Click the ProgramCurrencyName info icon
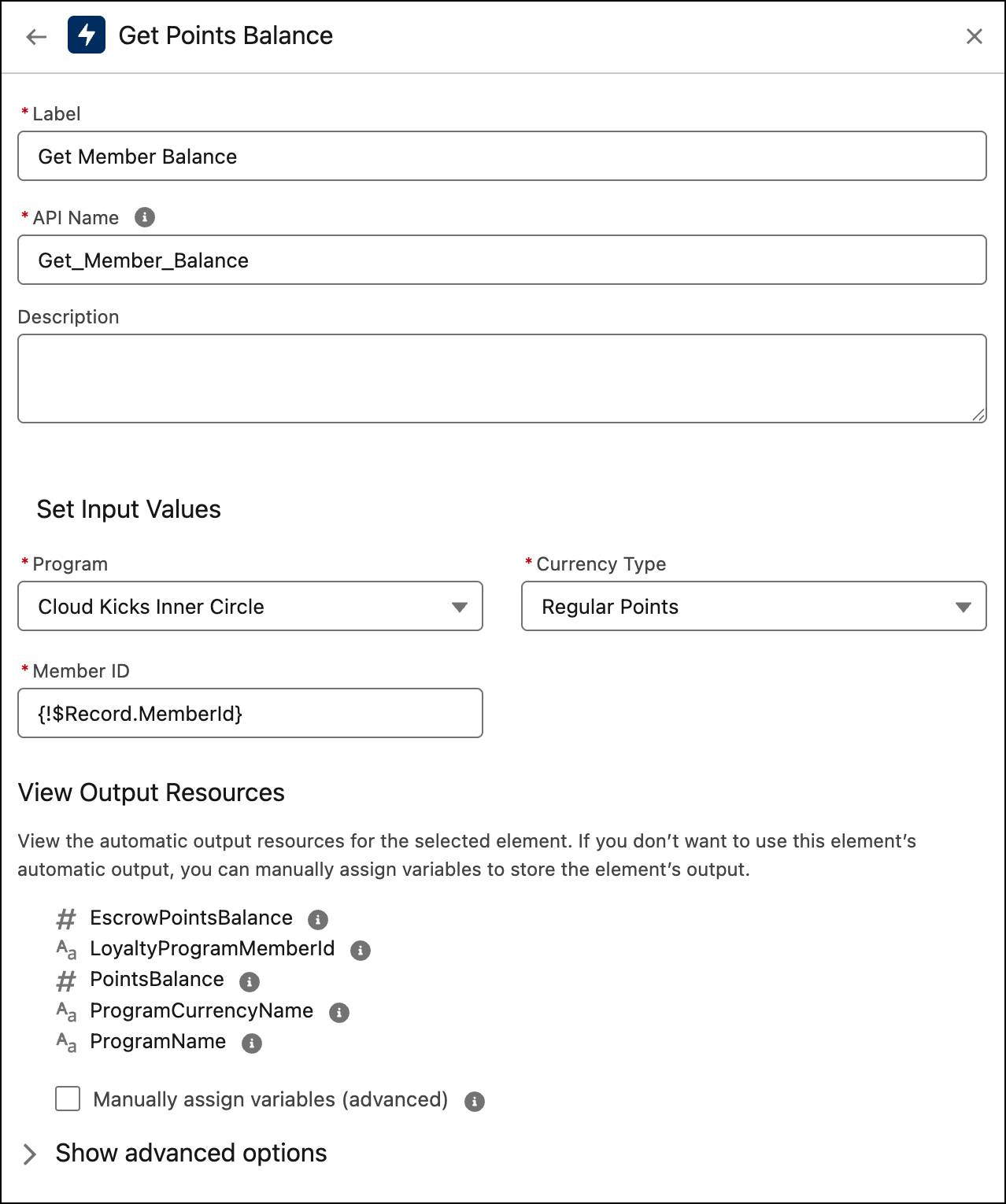Image resolution: width=1006 pixels, height=1204 pixels. click(339, 1012)
